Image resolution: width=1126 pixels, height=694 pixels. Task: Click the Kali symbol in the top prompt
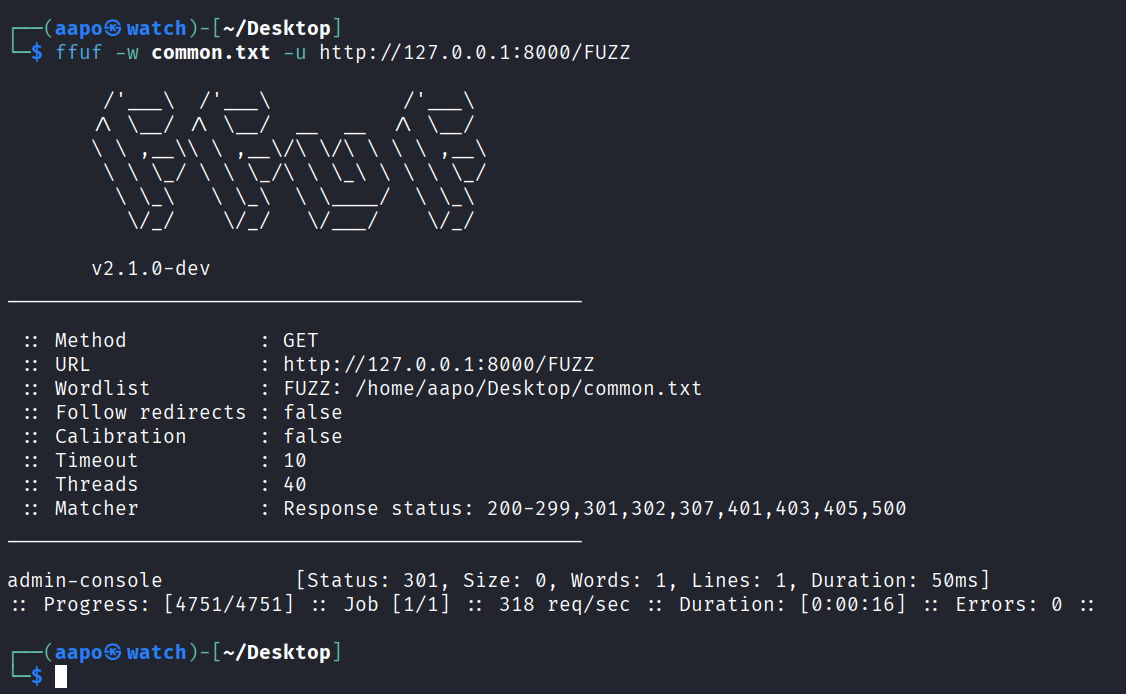tap(113, 29)
